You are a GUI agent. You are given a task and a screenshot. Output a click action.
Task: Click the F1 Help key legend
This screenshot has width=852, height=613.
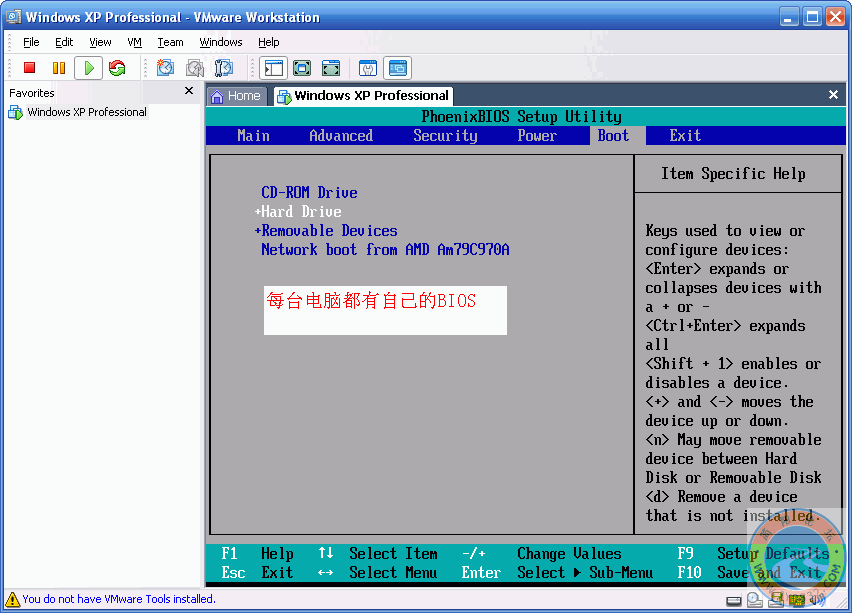258,554
